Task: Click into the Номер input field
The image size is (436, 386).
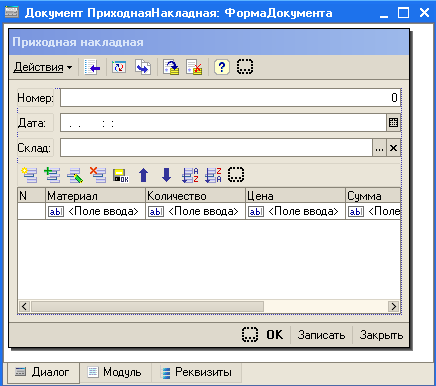Action: (230, 98)
